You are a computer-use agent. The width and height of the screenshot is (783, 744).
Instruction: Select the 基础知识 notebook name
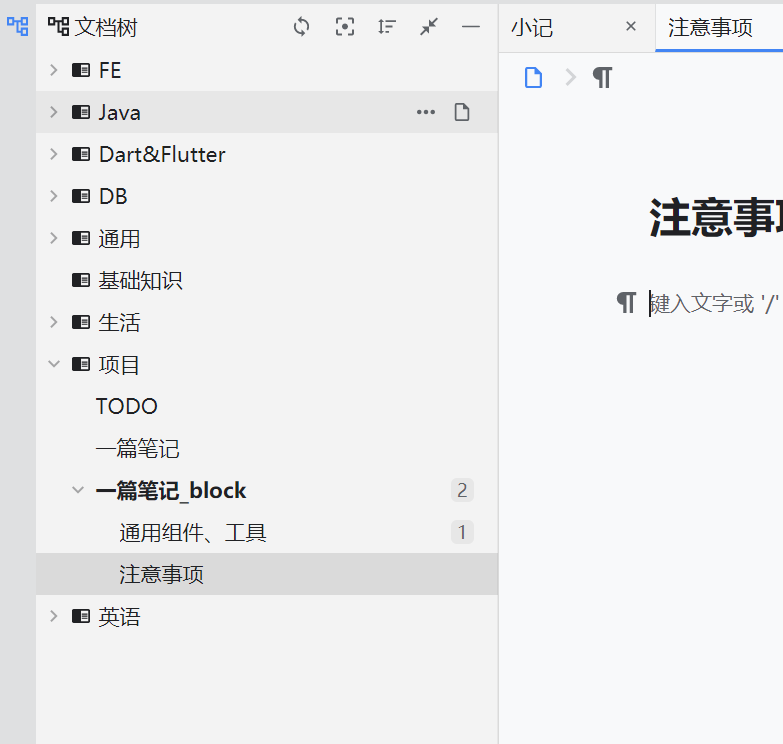[140, 280]
